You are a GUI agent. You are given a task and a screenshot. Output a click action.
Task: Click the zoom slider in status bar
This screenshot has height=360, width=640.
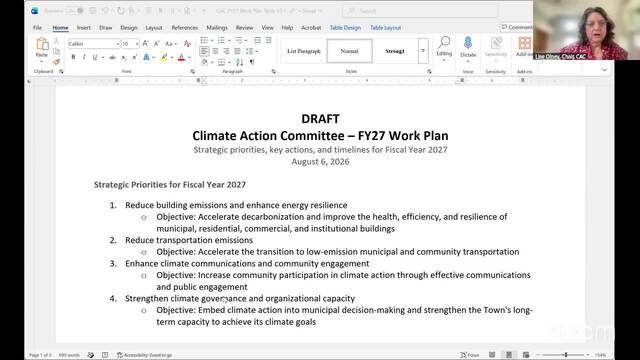click(565, 355)
